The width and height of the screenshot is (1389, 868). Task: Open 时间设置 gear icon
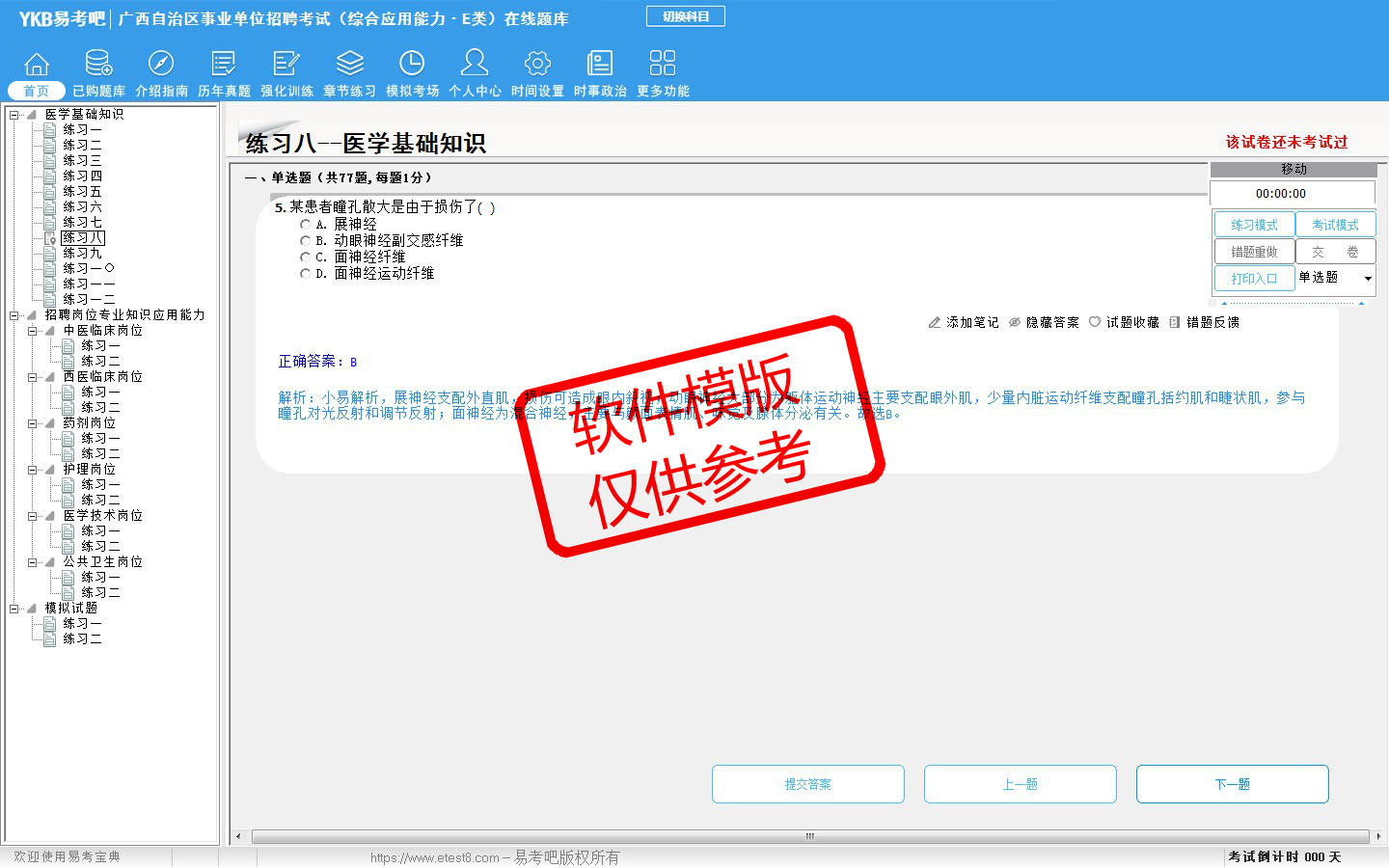coord(537,64)
